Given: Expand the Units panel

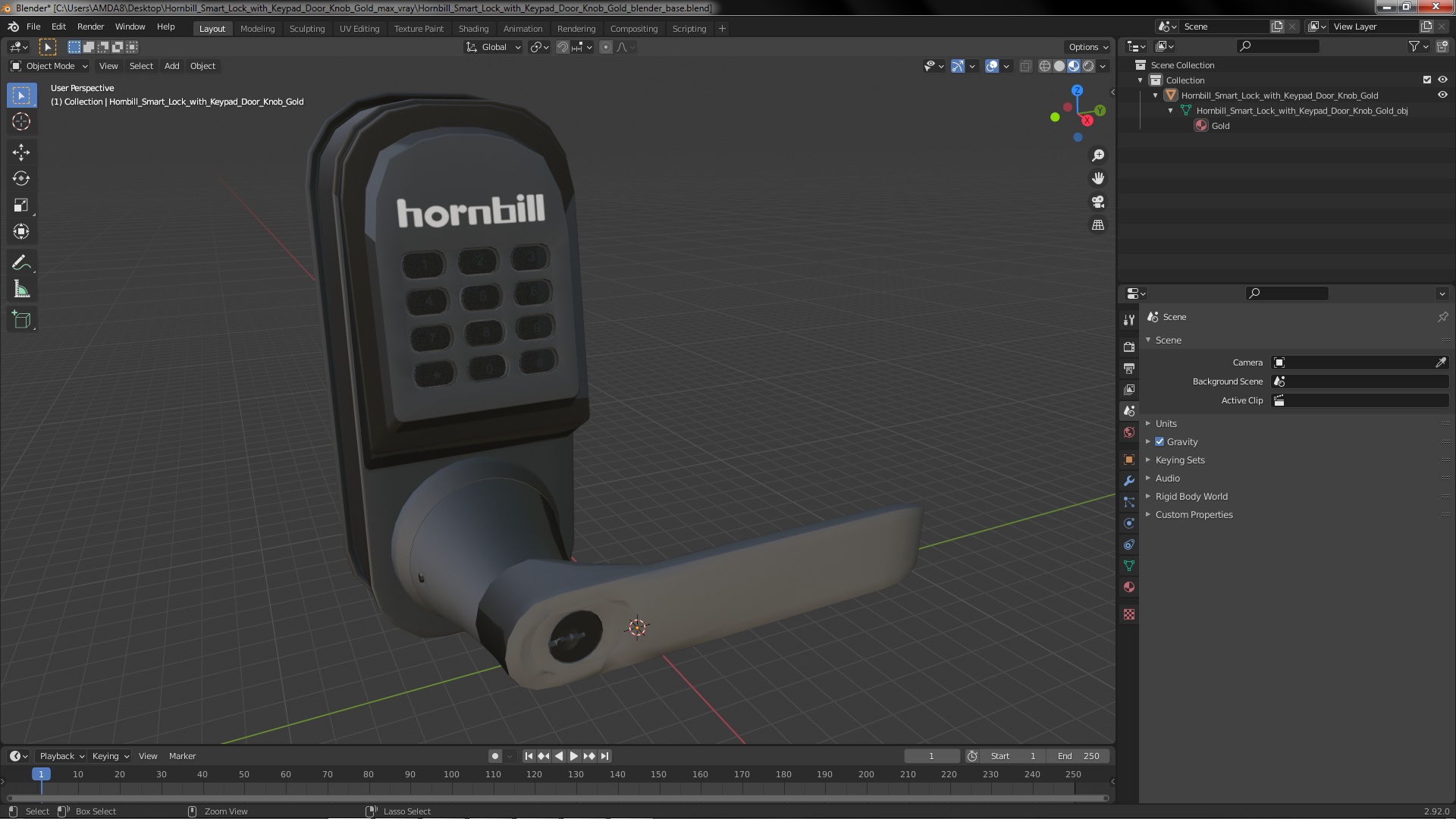Looking at the screenshot, I should coord(1166,423).
